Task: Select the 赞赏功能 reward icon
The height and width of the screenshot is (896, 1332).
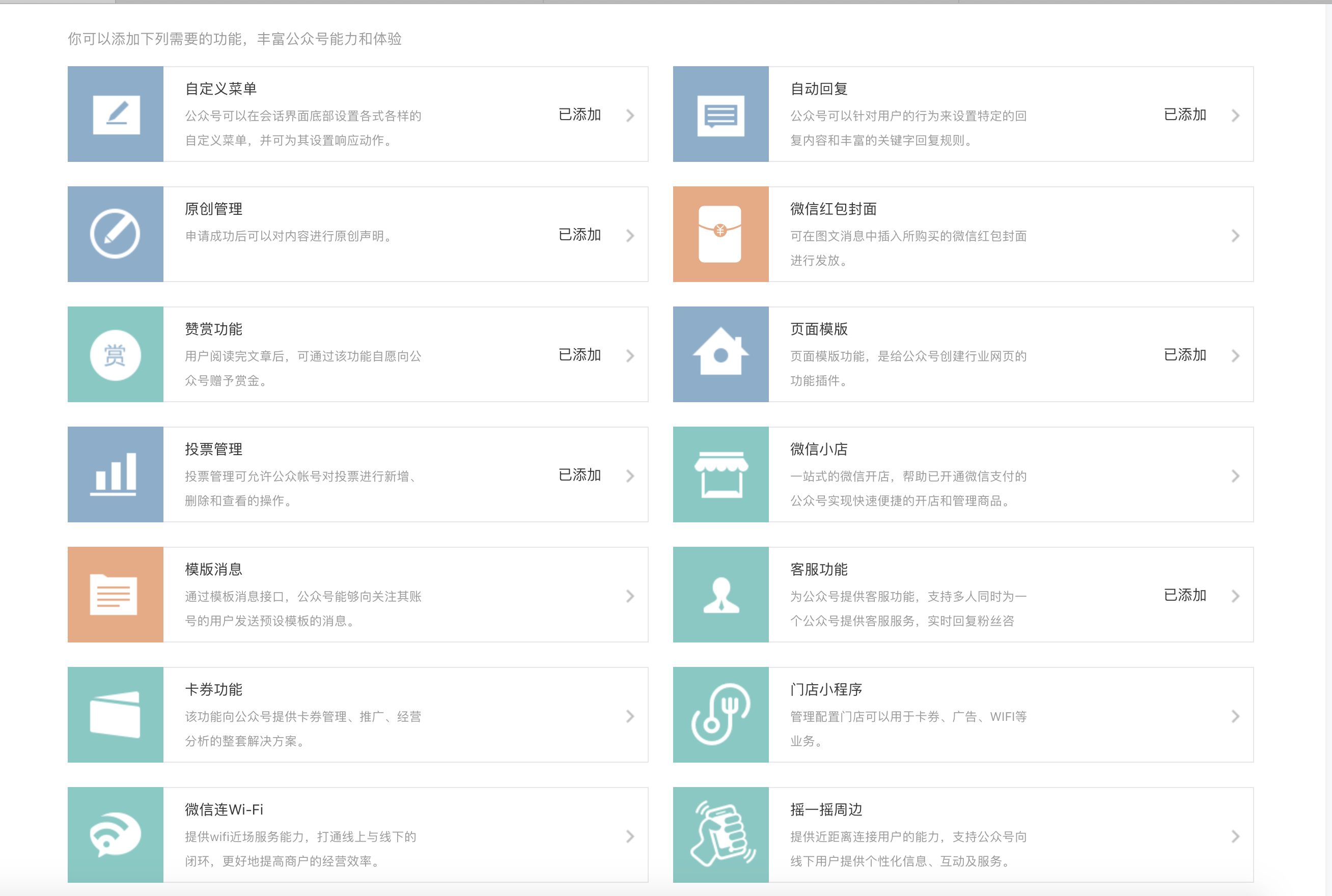Action: [x=116, y=354]
